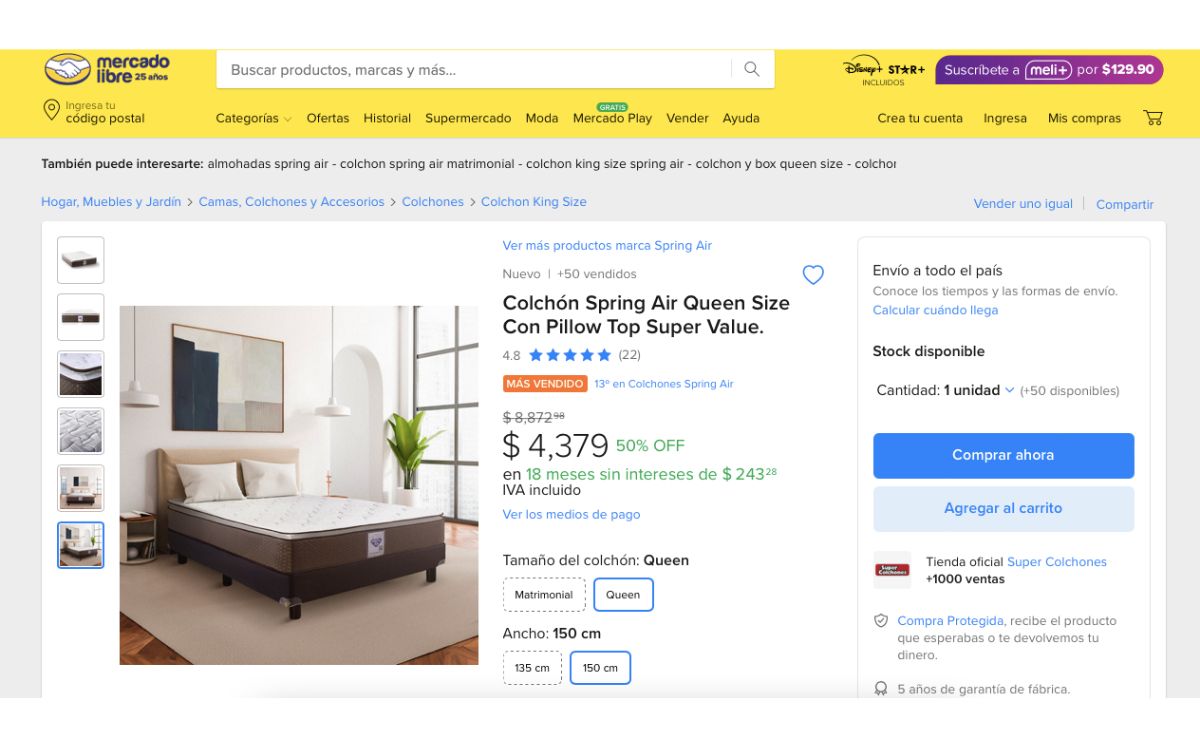Select the Matrimonial mattress size option

[x=544, y=595]
